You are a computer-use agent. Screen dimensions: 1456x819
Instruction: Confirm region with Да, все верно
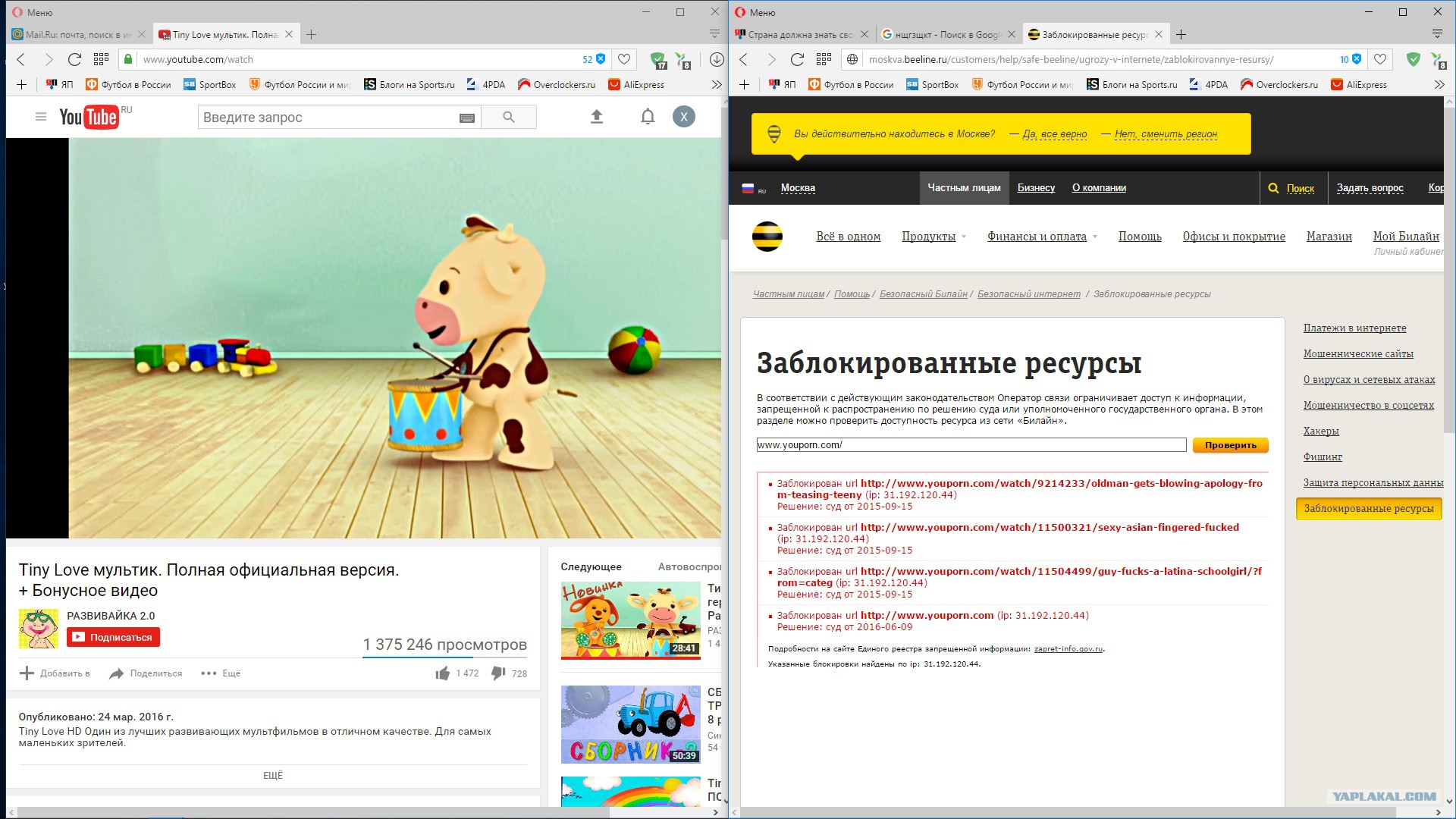[x=1055, y=134]
